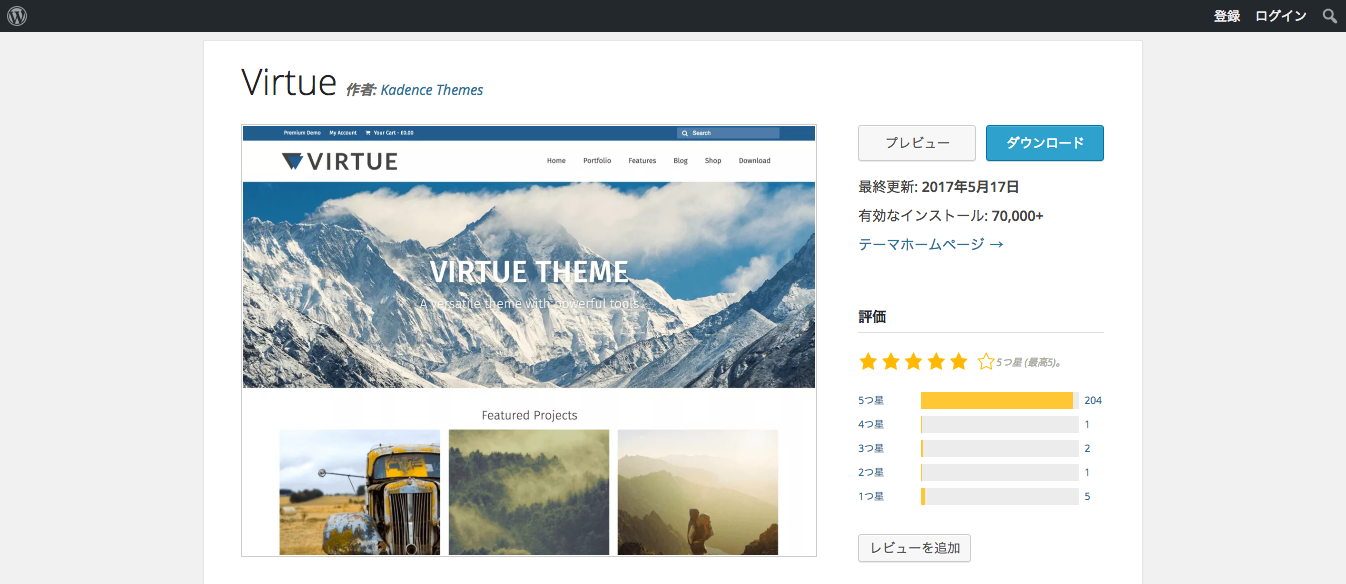Open the 3つ星 ratings link
Image resolution: width=1346 pixels, height=584 pixels.
(x=871, y=448)
